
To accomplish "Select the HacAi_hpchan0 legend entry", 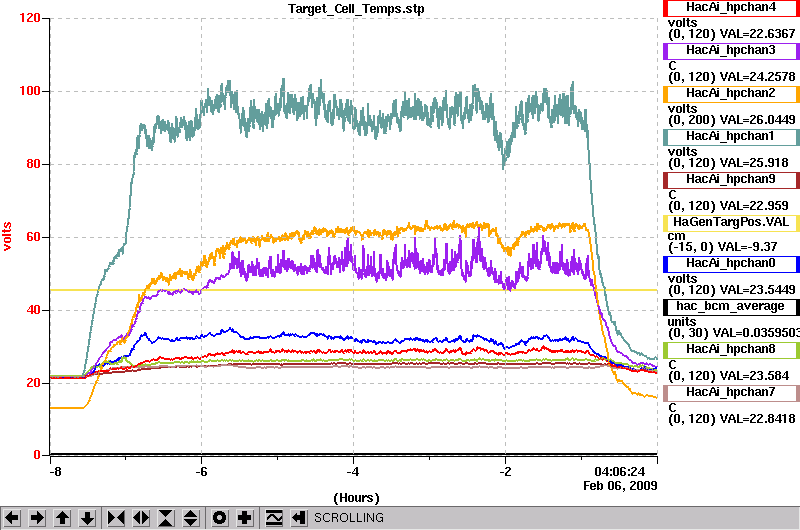I will click(731, 263).
